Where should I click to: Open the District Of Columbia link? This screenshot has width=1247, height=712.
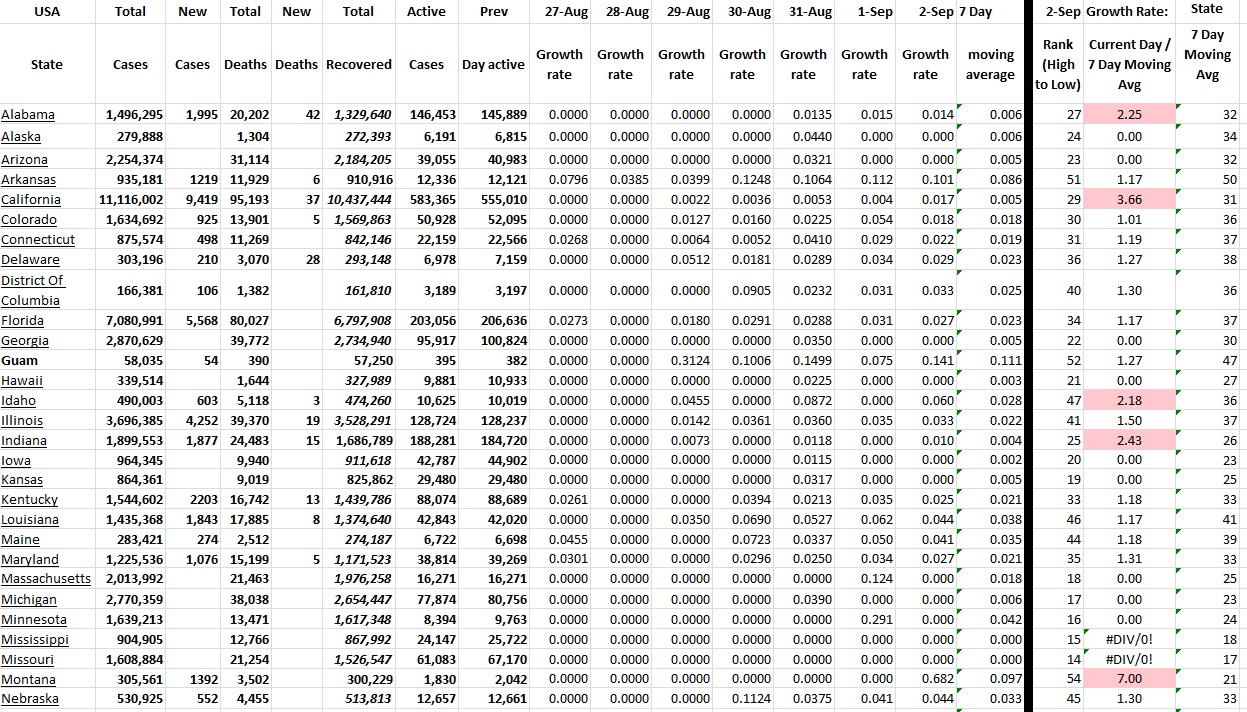33,290
